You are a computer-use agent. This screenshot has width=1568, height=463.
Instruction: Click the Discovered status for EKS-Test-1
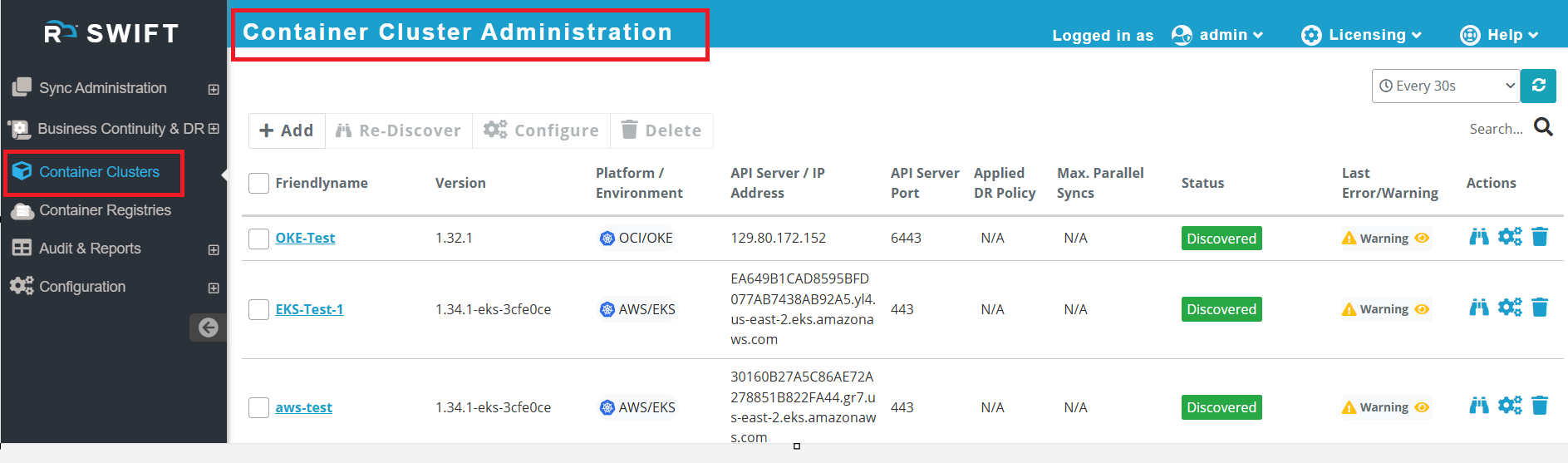1221,309
